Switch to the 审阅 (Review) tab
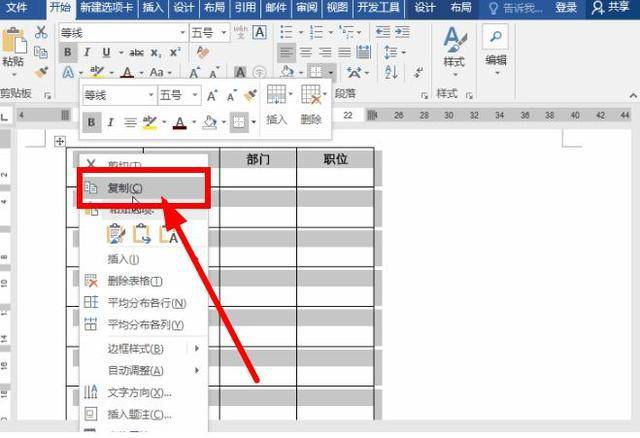The height and width of the screenshot is (438, 640). click(x=307, y=8)
